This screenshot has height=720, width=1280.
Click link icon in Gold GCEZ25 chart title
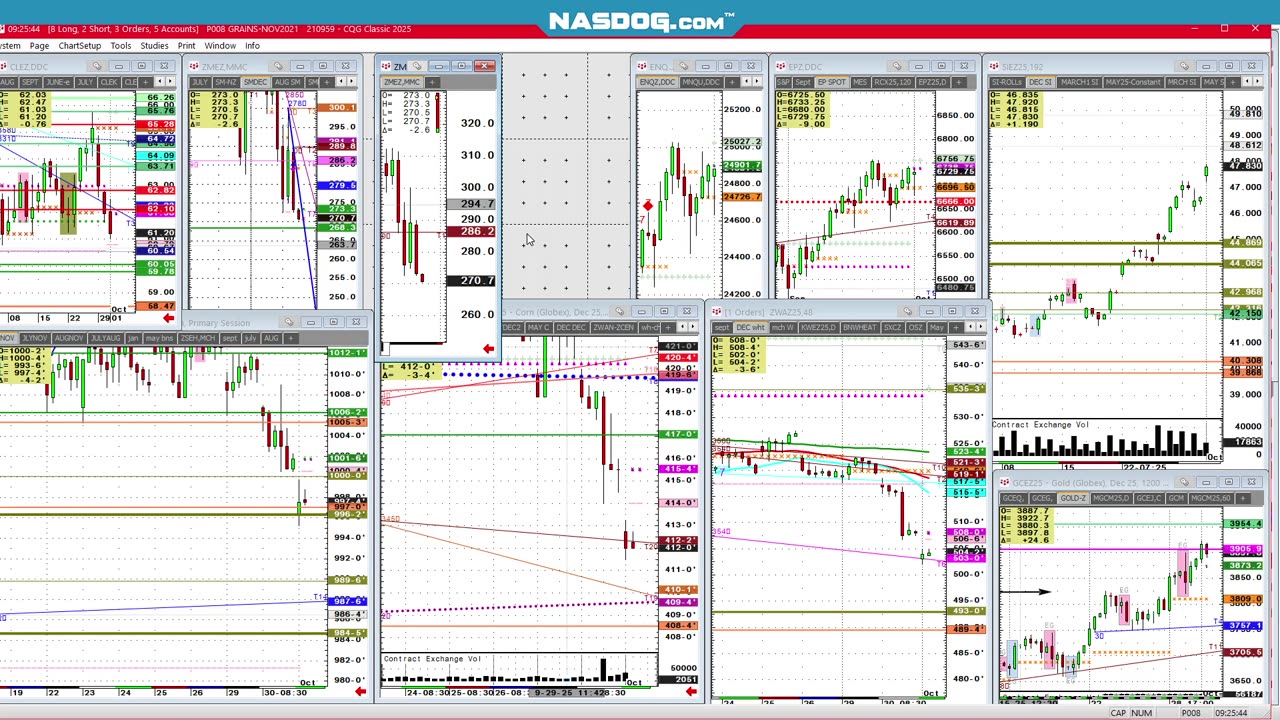(x=1185, y=482)
